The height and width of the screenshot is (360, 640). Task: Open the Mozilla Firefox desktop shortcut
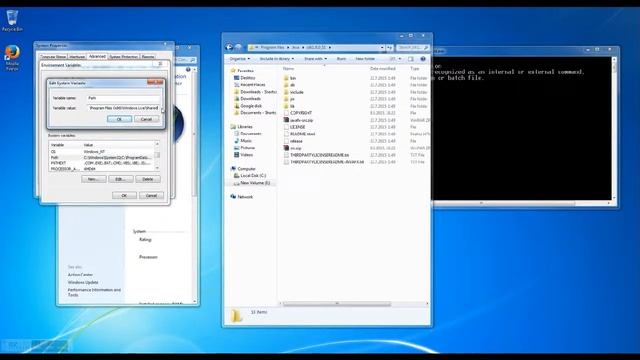[x=12, y=58]
